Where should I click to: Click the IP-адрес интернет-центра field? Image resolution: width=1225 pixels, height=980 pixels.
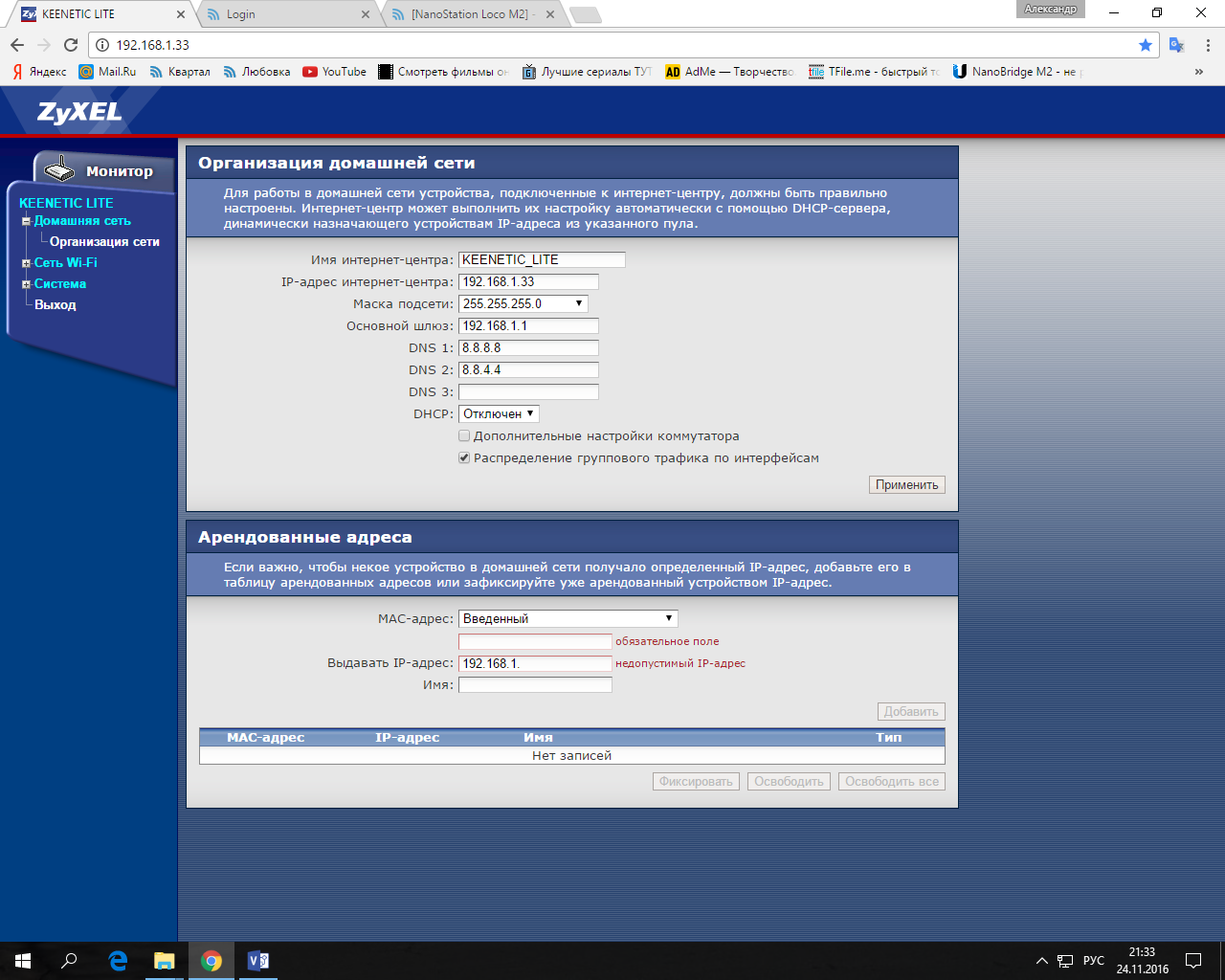(528, 281)
